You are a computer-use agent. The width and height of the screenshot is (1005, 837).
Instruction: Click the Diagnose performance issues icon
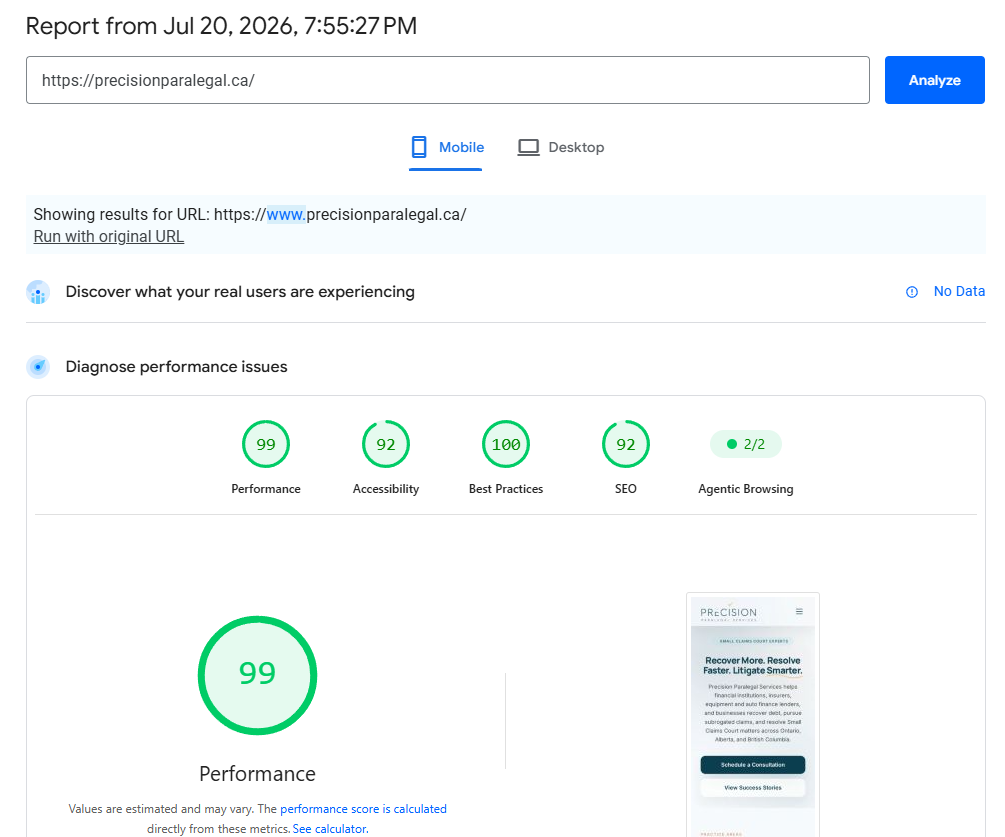pyautogui.click(x=38, y=367)
